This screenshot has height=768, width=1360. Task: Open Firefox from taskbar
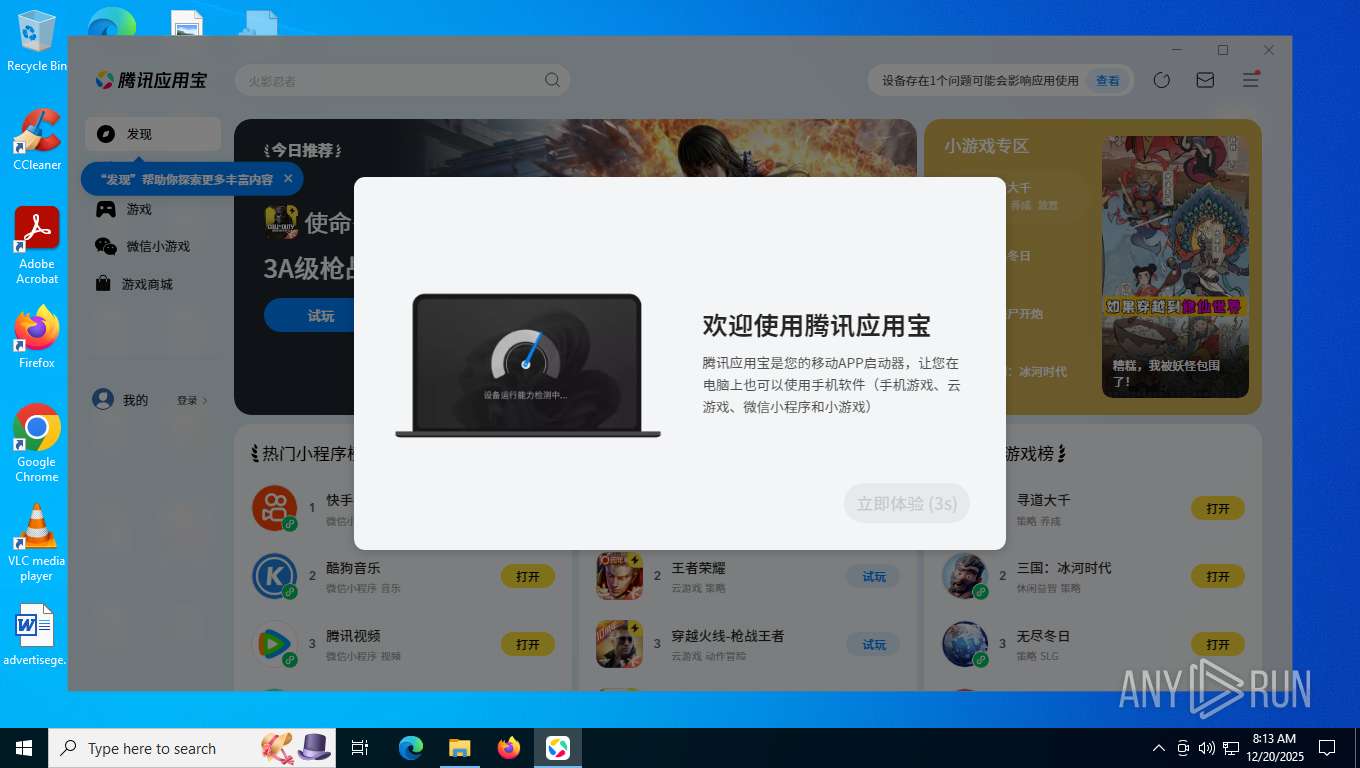[509, 748]
